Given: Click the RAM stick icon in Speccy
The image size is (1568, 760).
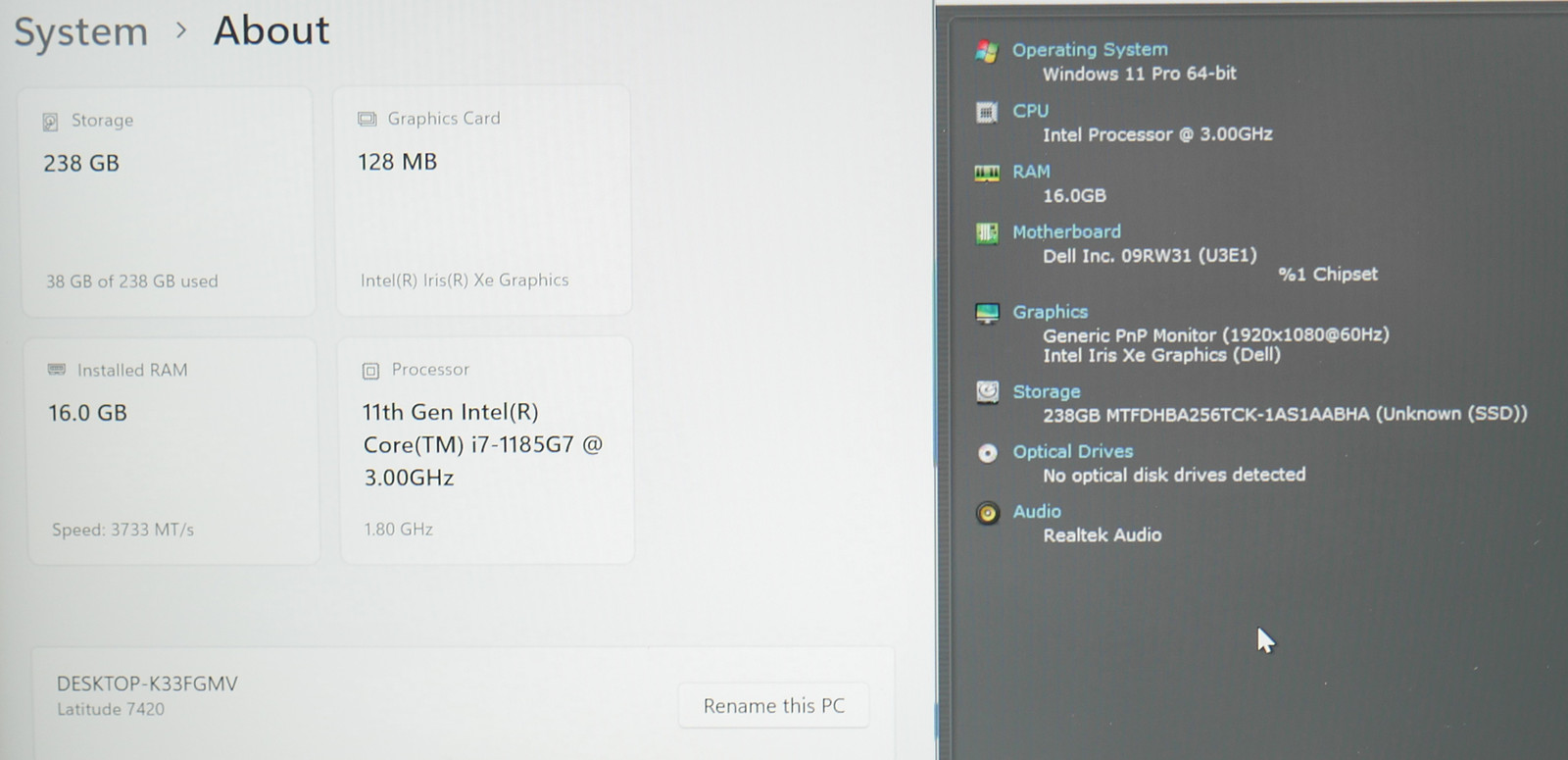Looking at the screenshot, I should click(x=987, y=173).
